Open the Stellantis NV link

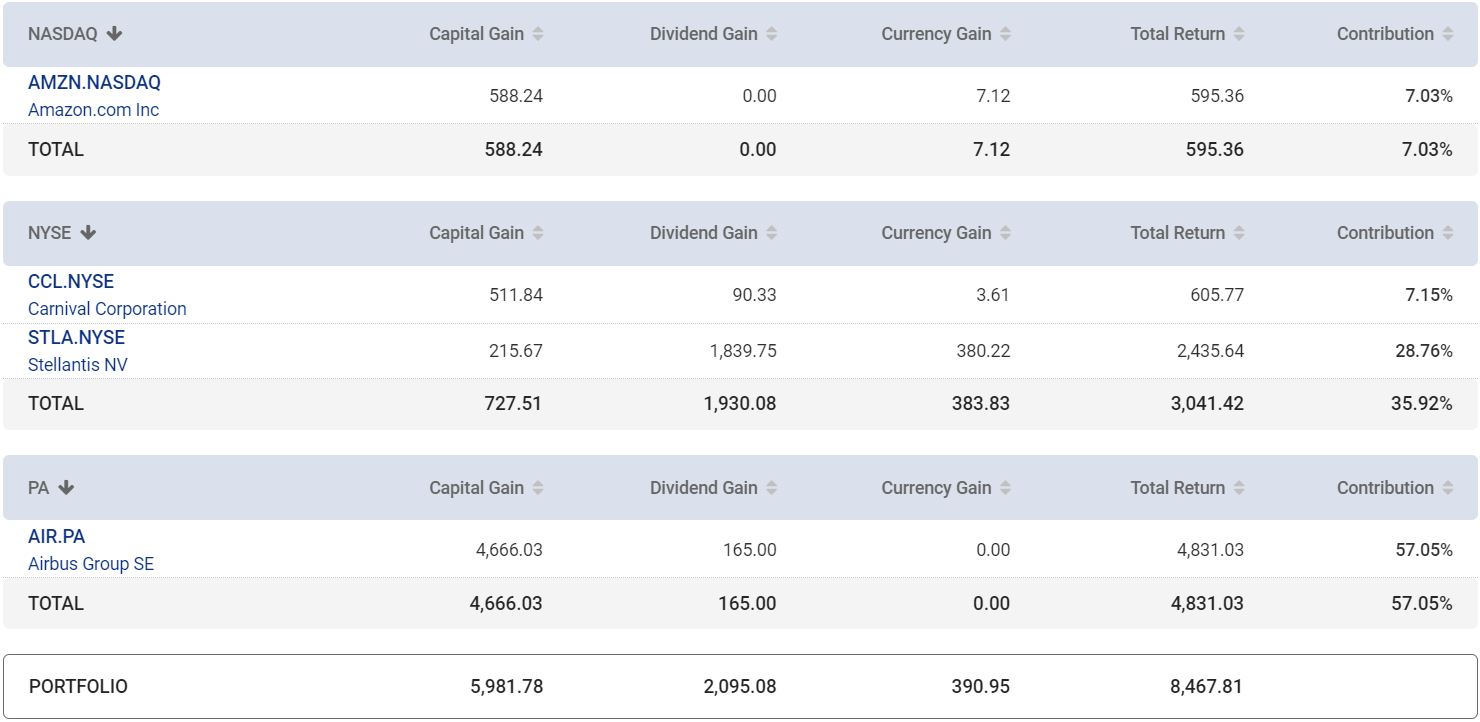pyautogui.click(x=78, y=365)
